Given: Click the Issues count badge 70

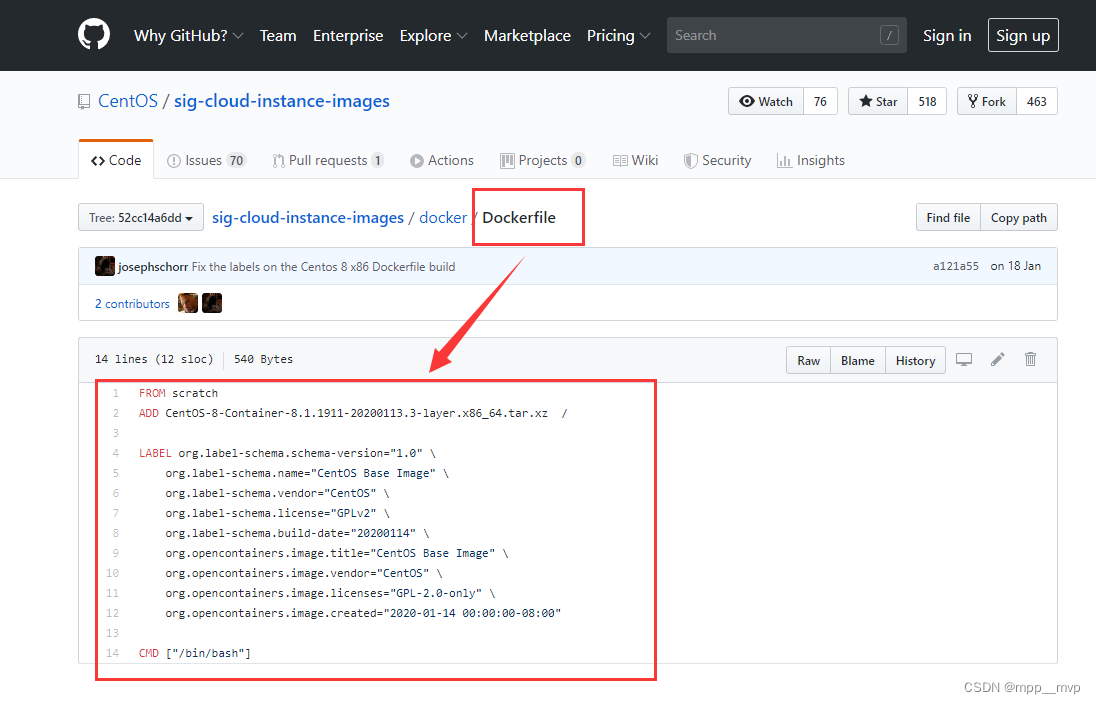Looking at the screenshot, I should tap(236, 161).
